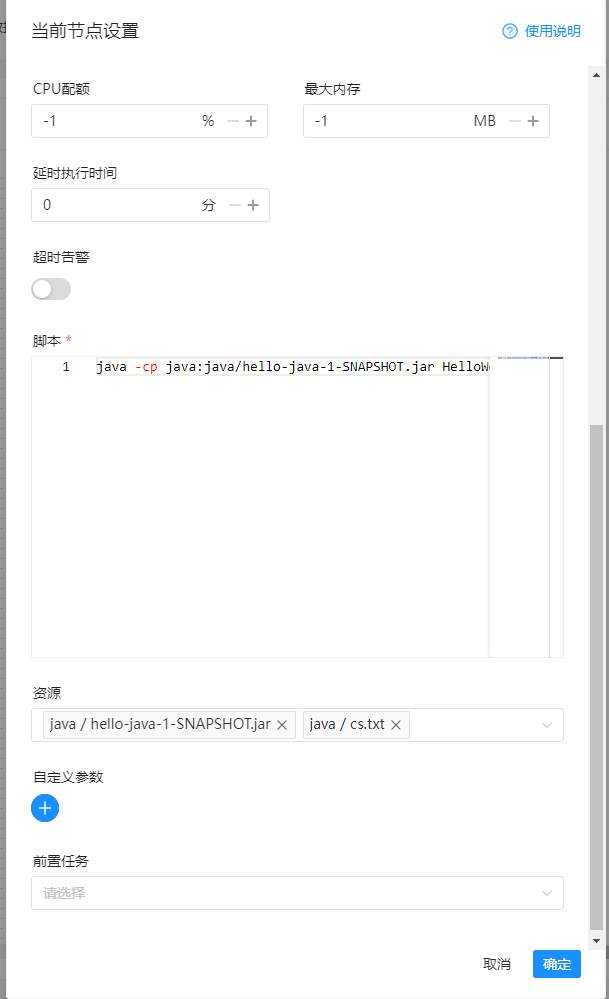Open the 使用说明 usage instructions link
Screen dimensions: 609x999
552,31
